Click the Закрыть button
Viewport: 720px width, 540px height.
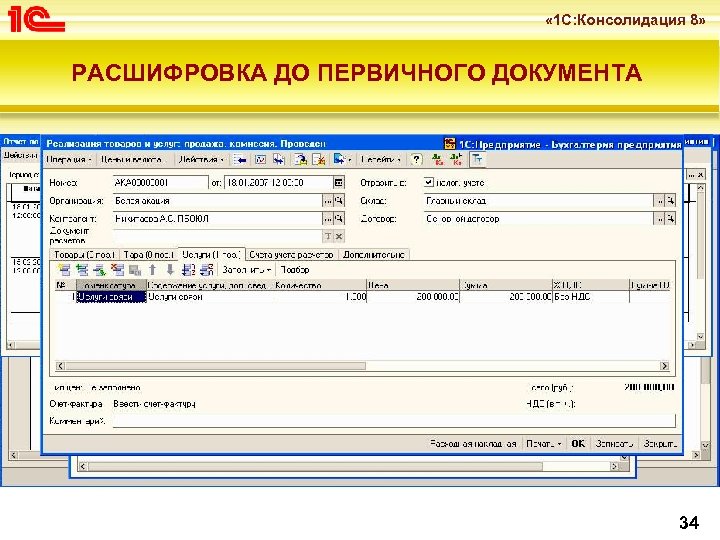tap(660, 444)
